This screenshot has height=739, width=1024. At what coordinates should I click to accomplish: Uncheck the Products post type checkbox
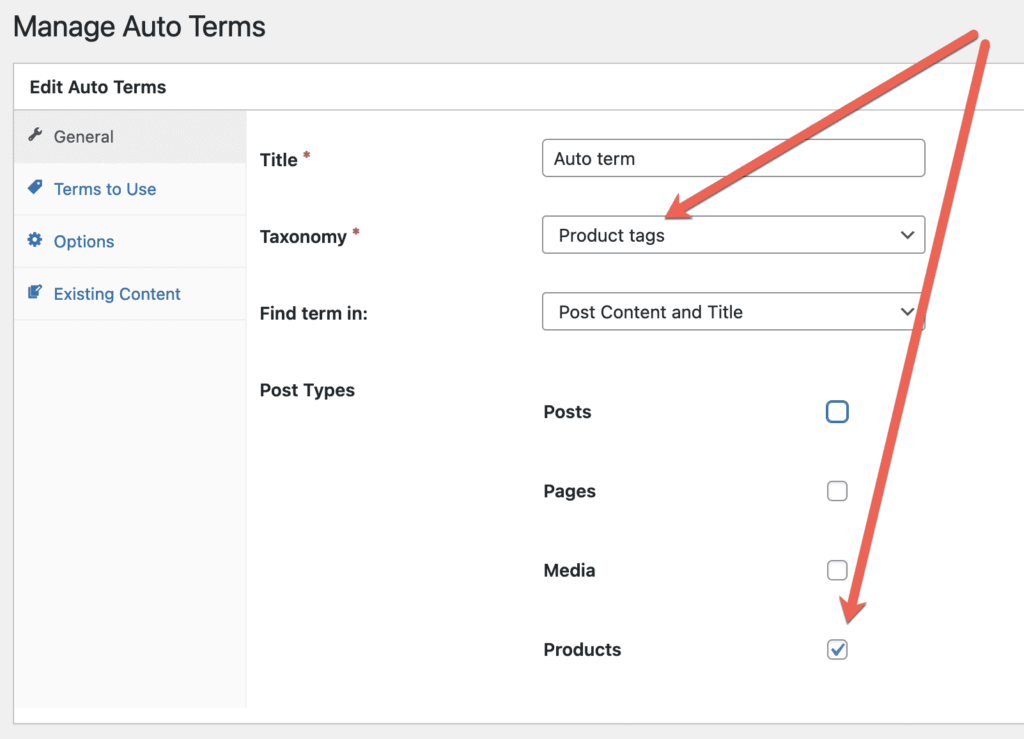pyautogui.click(x=837, y=650)
